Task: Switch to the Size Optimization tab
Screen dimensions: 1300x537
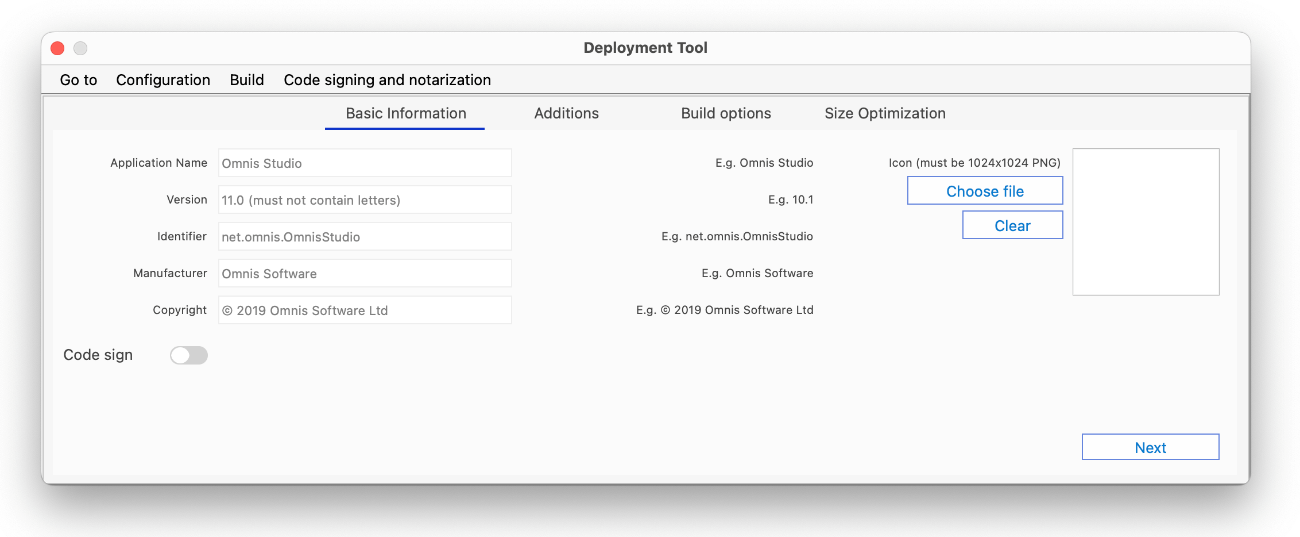Action: point(885,114)
